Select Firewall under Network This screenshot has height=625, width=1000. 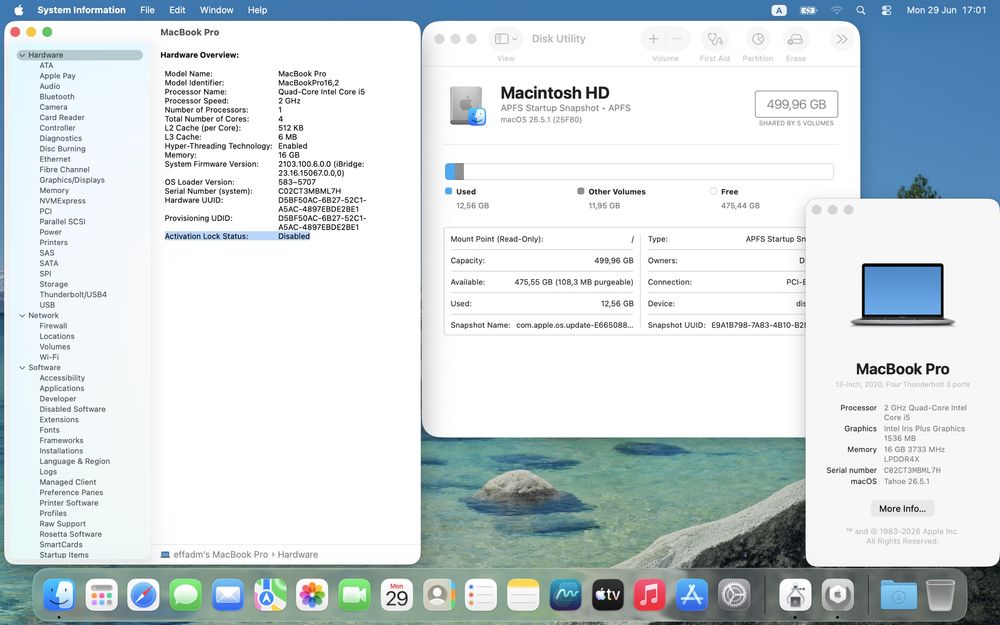tap(53, 326)
